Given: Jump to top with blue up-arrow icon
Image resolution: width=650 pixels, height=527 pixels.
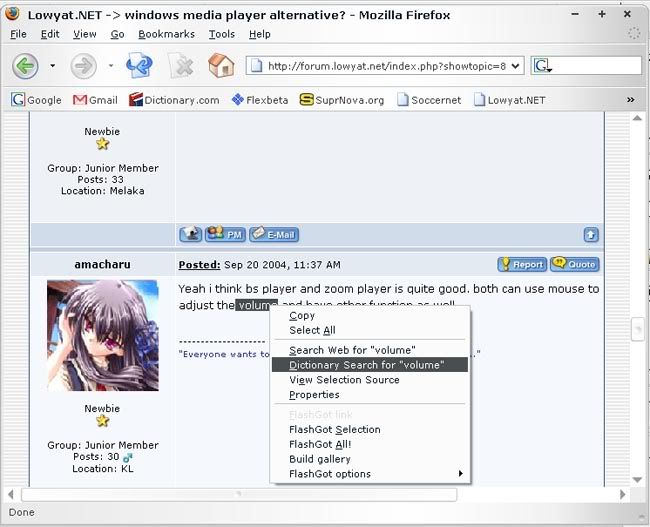Looking at the screenshot, I should point(591,235).
